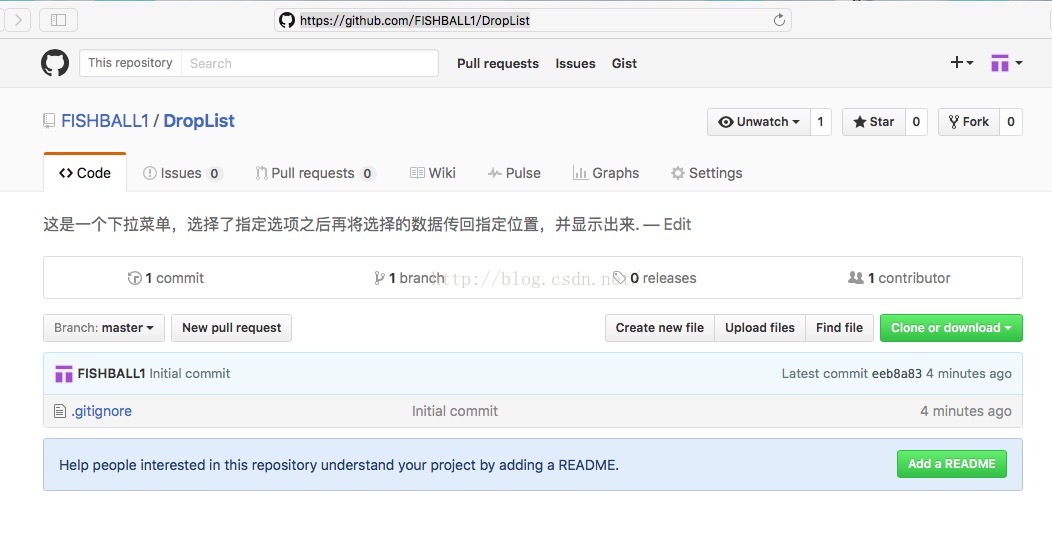Click New pull request button
This screenshot has width=1052, height=537.
pyautogui.click(x=231, y=328)
